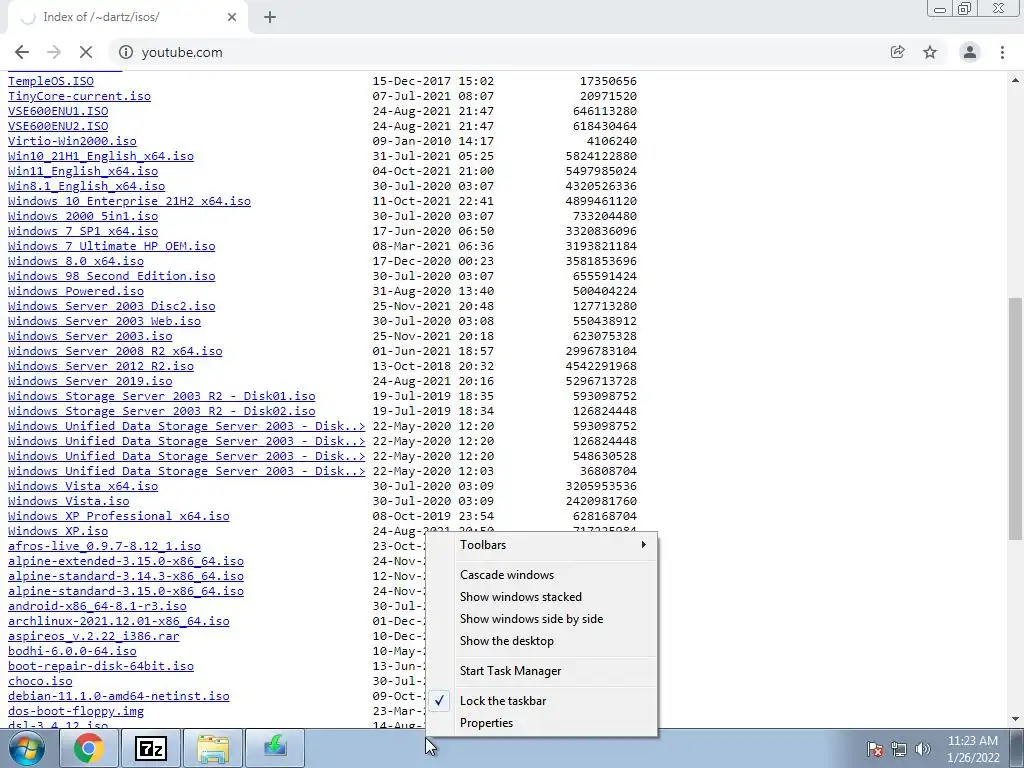Open Windows_XP.iso link
The image size is (1024, 768).
point(58,531)
